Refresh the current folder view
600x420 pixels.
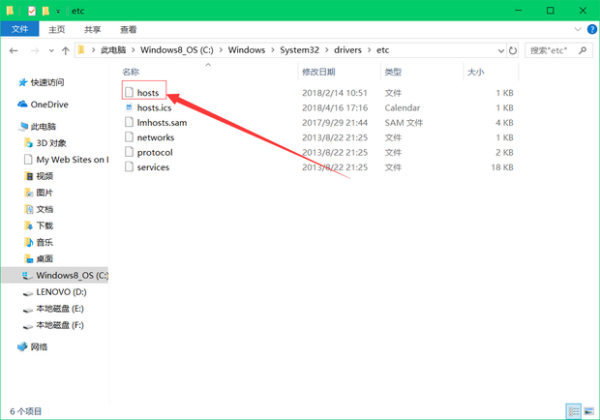pos(512,49)
